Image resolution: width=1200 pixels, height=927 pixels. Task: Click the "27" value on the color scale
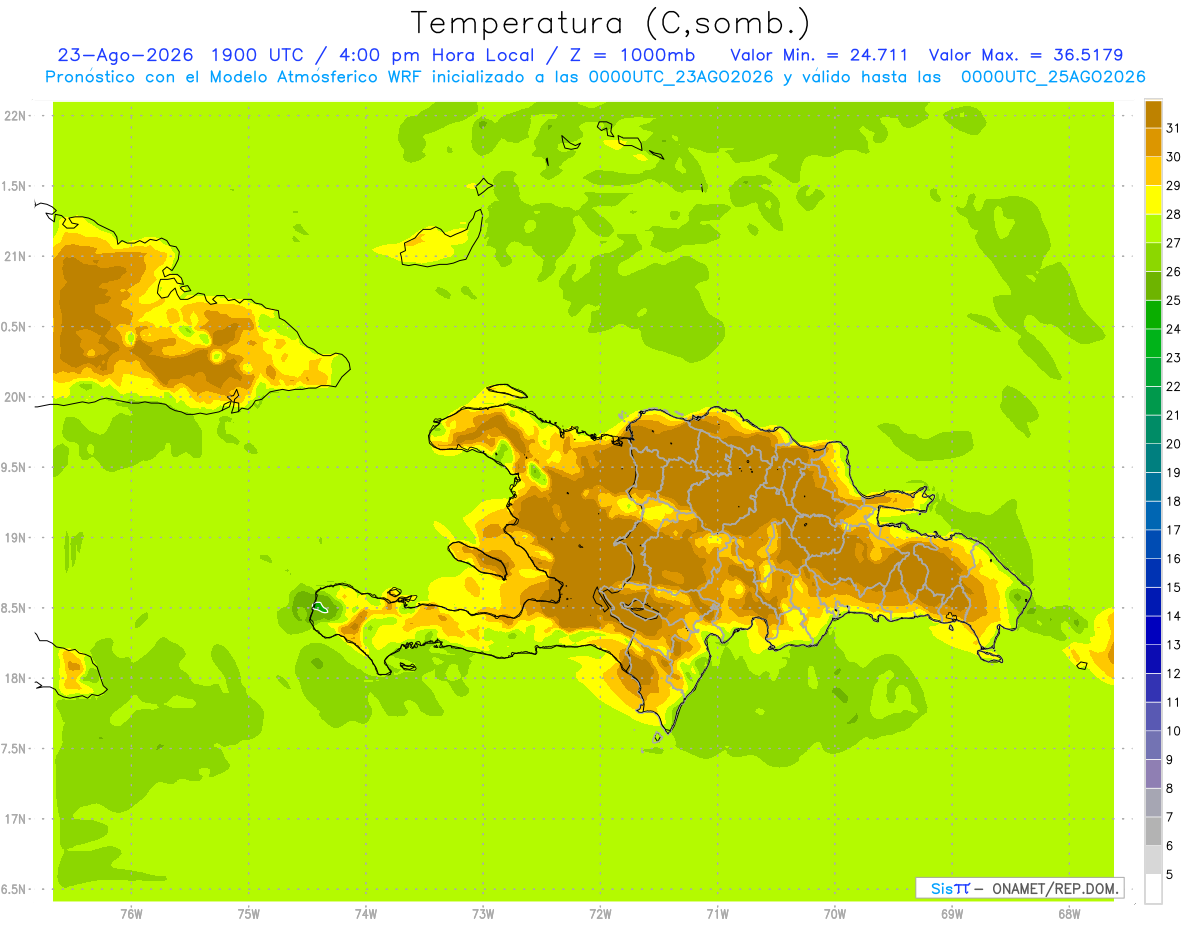click(1174, 243)
